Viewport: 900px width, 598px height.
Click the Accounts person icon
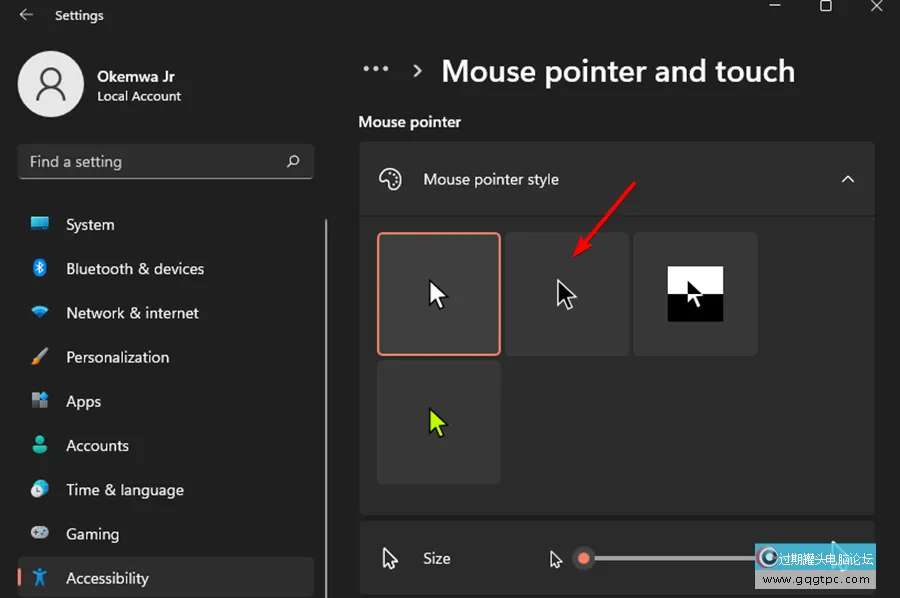[x=40, y=445]
